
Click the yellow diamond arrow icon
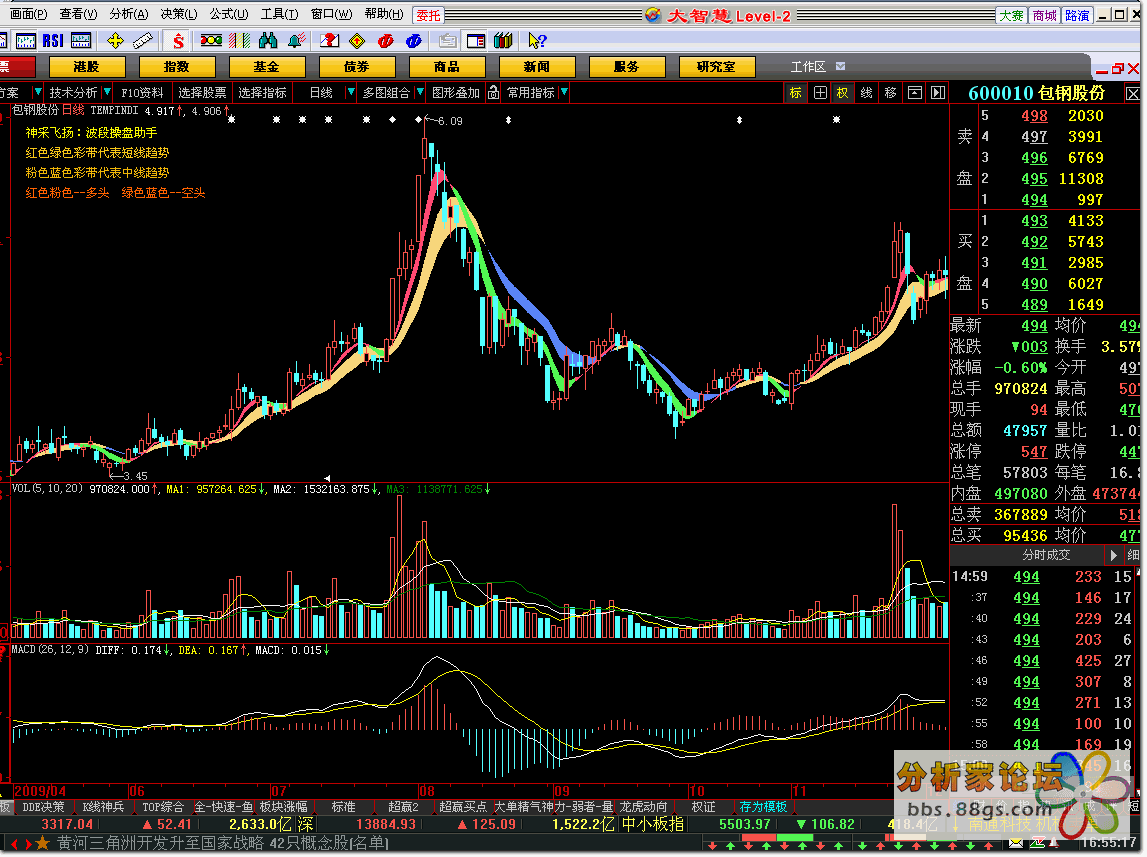[358, 41]
